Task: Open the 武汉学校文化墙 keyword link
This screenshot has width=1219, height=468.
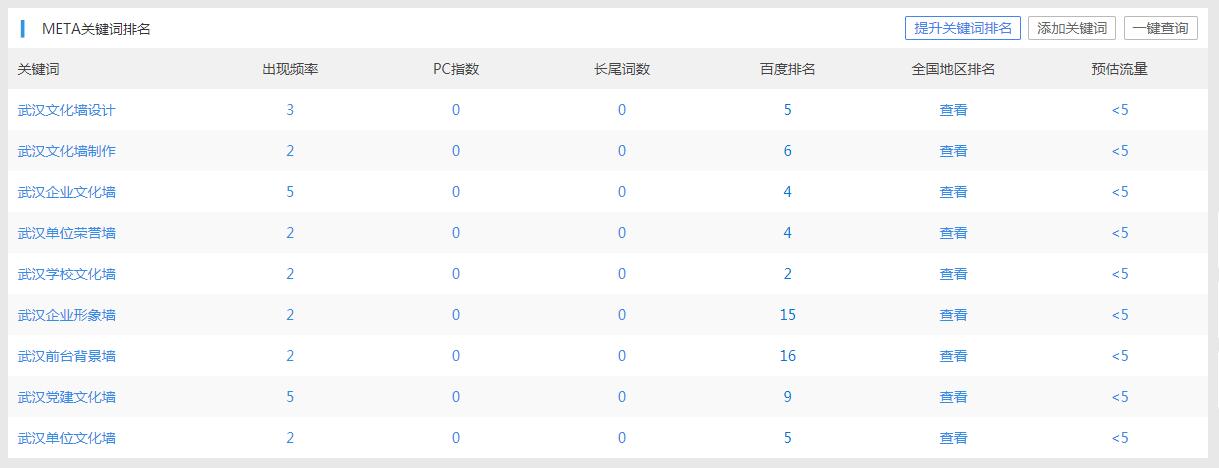Action: 67,274
